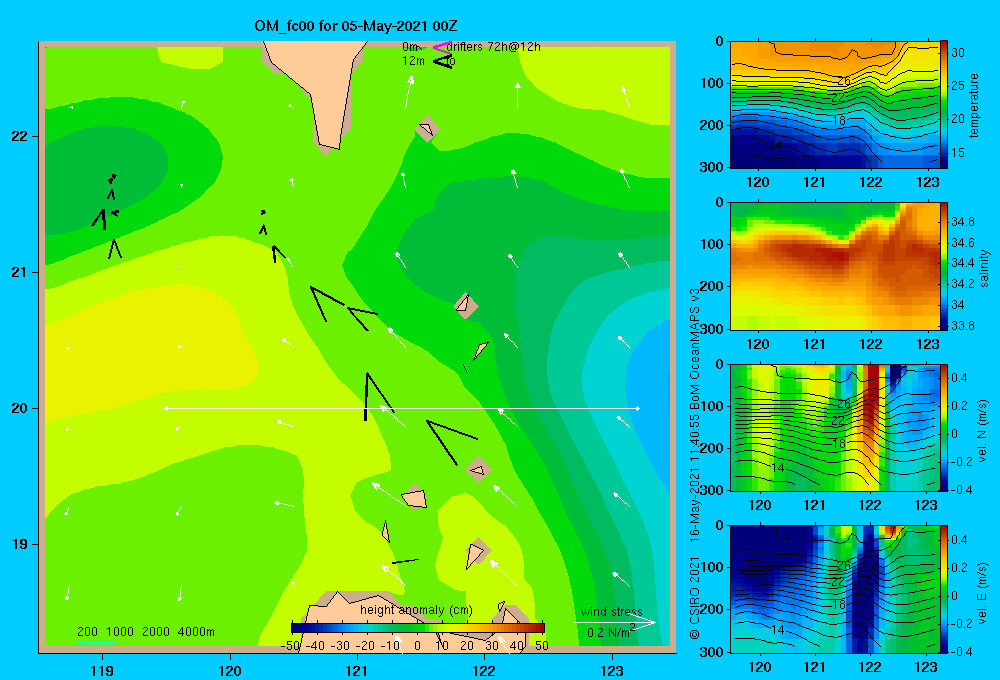Click the salinity colour bar
Viewport: 1000px width, 680px height.
[944, 266]
